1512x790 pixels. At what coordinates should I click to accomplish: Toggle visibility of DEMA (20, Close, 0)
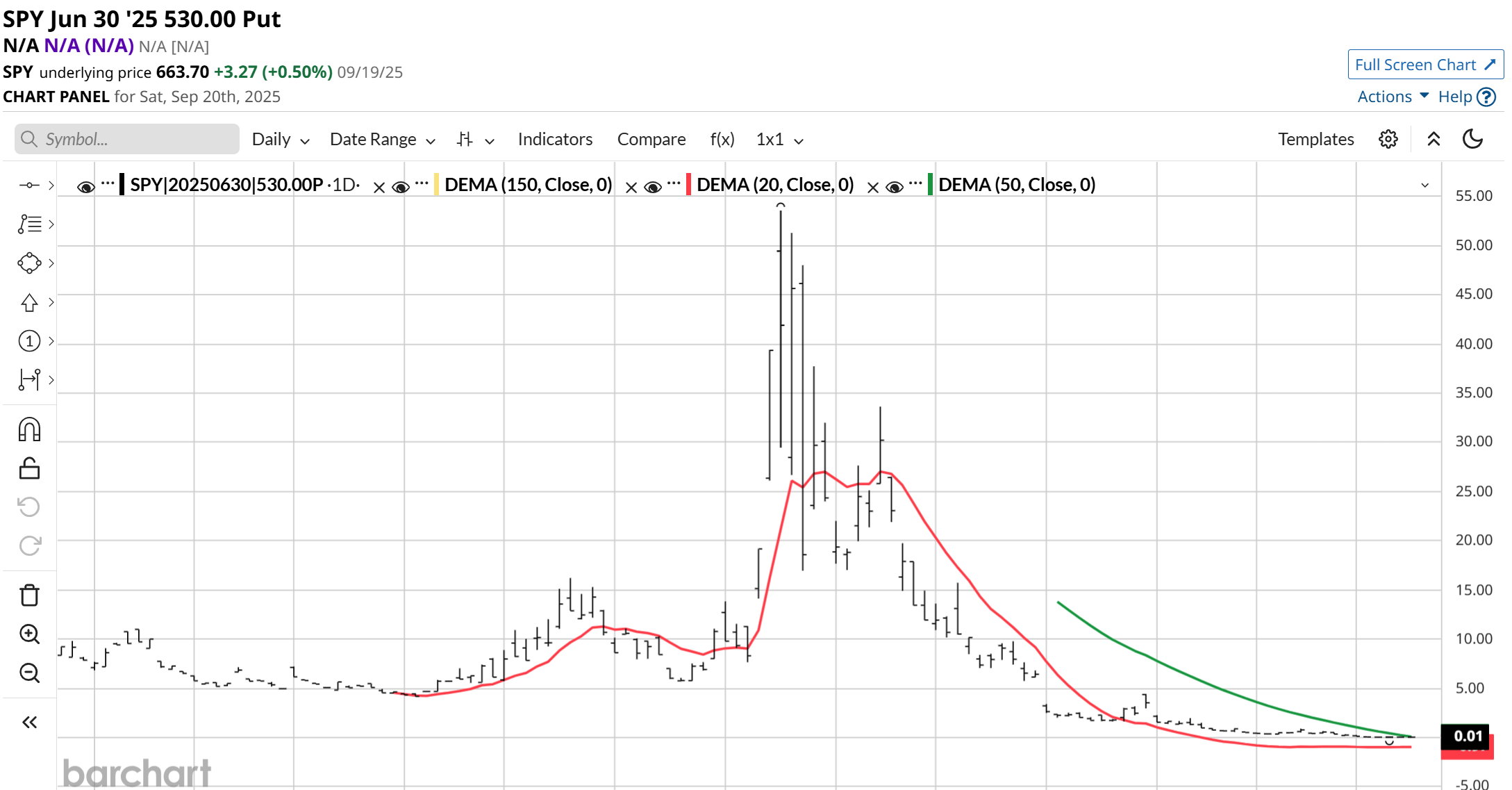653,186
